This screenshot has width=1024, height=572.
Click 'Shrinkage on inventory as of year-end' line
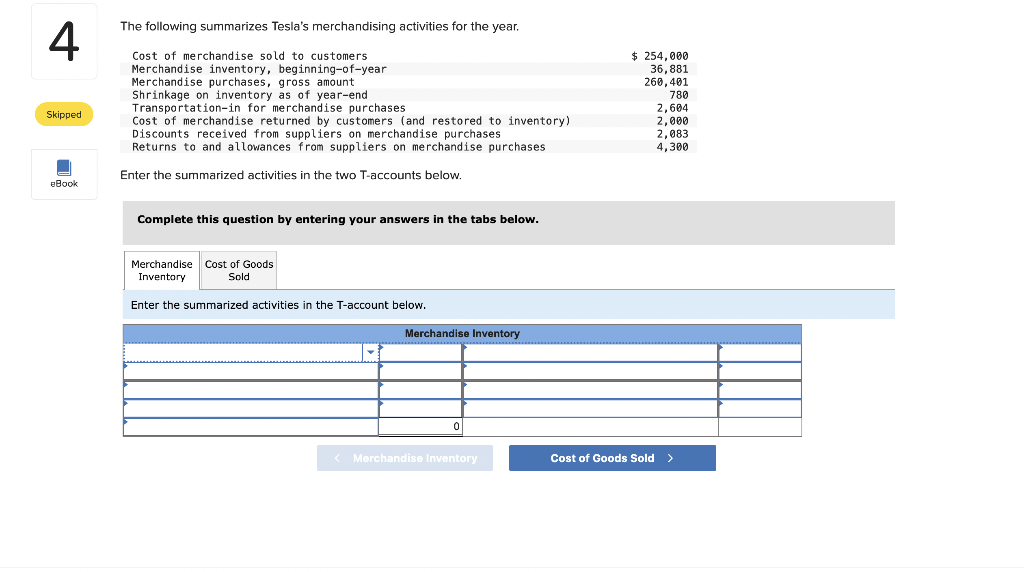tap(249, 95)
